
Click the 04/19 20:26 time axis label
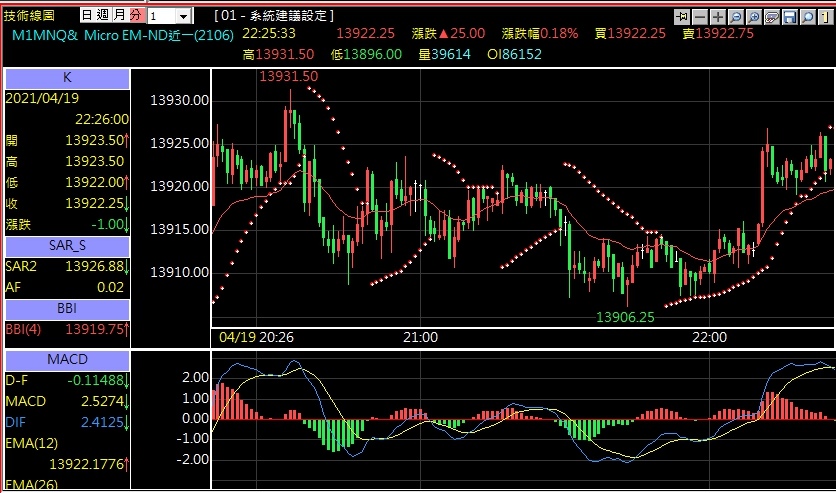(x=256, y=337)
